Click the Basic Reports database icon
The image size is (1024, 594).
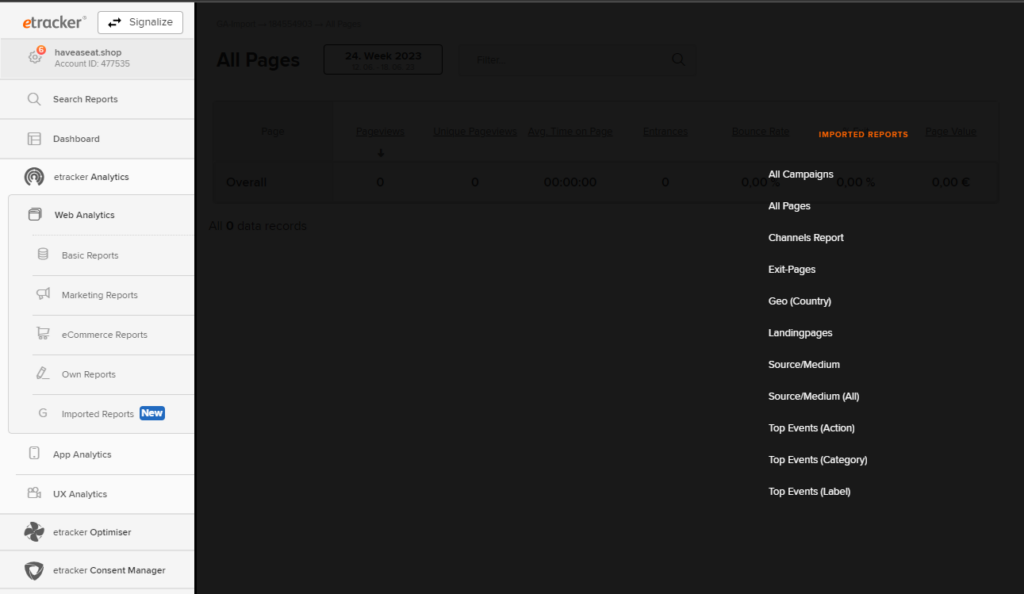tap(43, 255)
